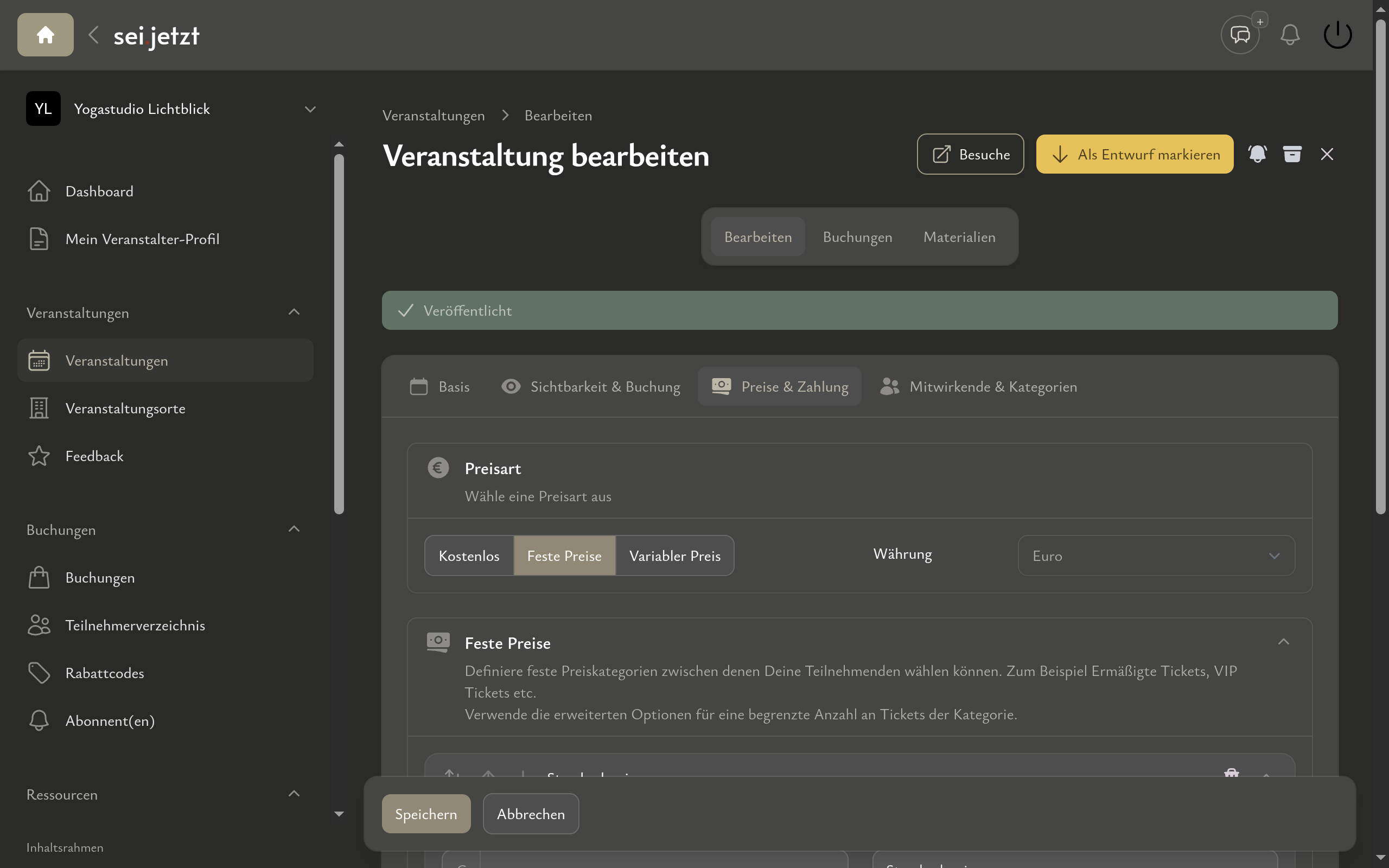This screenshot has height=868, width=1389.
Task: Open the Euro currency dropdown
Action: 1155,555
